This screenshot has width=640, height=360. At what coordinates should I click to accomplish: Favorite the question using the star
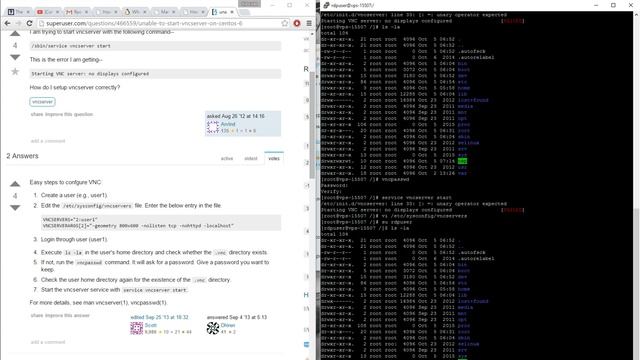pos(15,72)
